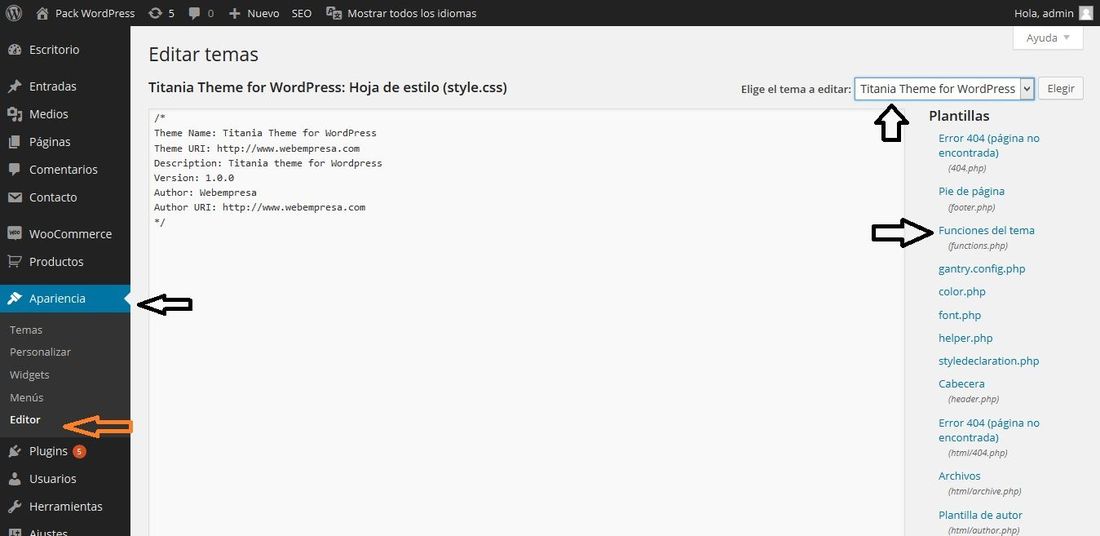Screen dimensions: 1100x536
Task: Click the updates count 5 in admin bar
Action: 171,13
